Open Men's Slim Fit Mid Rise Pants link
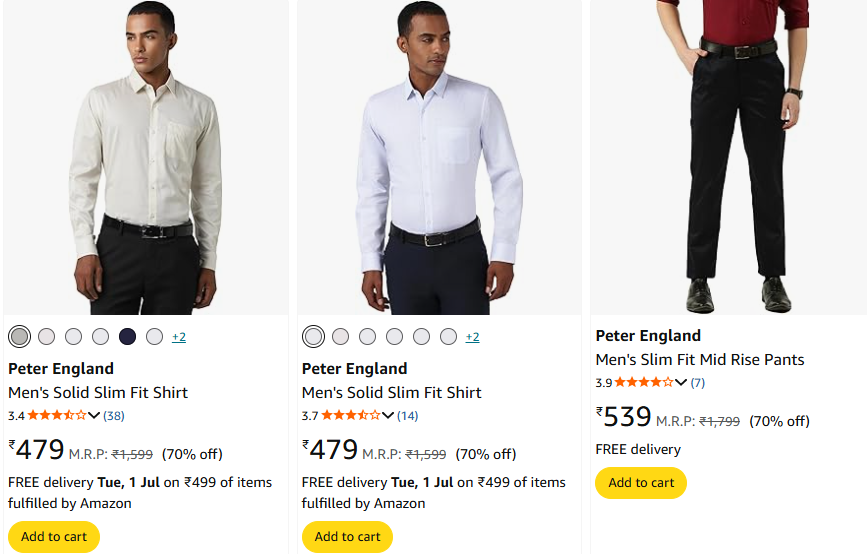The height and width of the screenshot is (554, 867). pyautogui.click(x=700, y=360)
